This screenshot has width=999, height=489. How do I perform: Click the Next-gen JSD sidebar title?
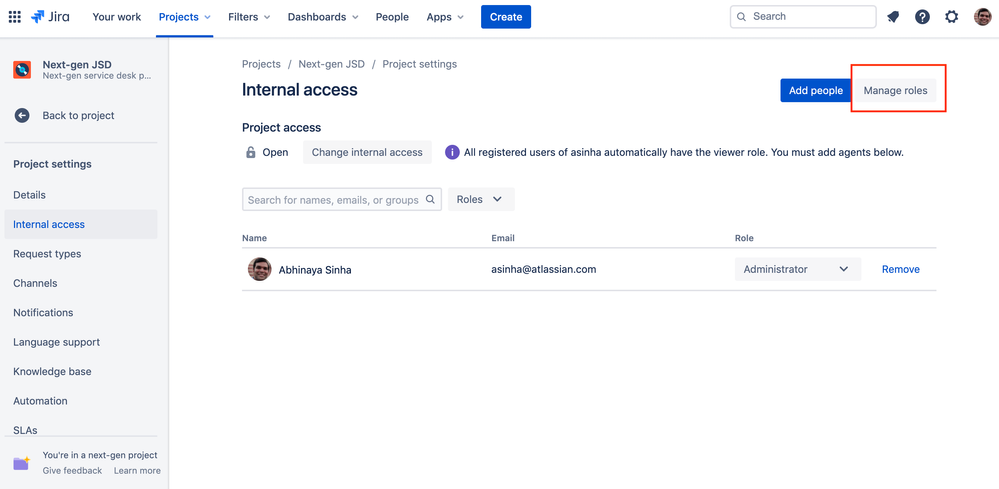(x=77, y=64)
